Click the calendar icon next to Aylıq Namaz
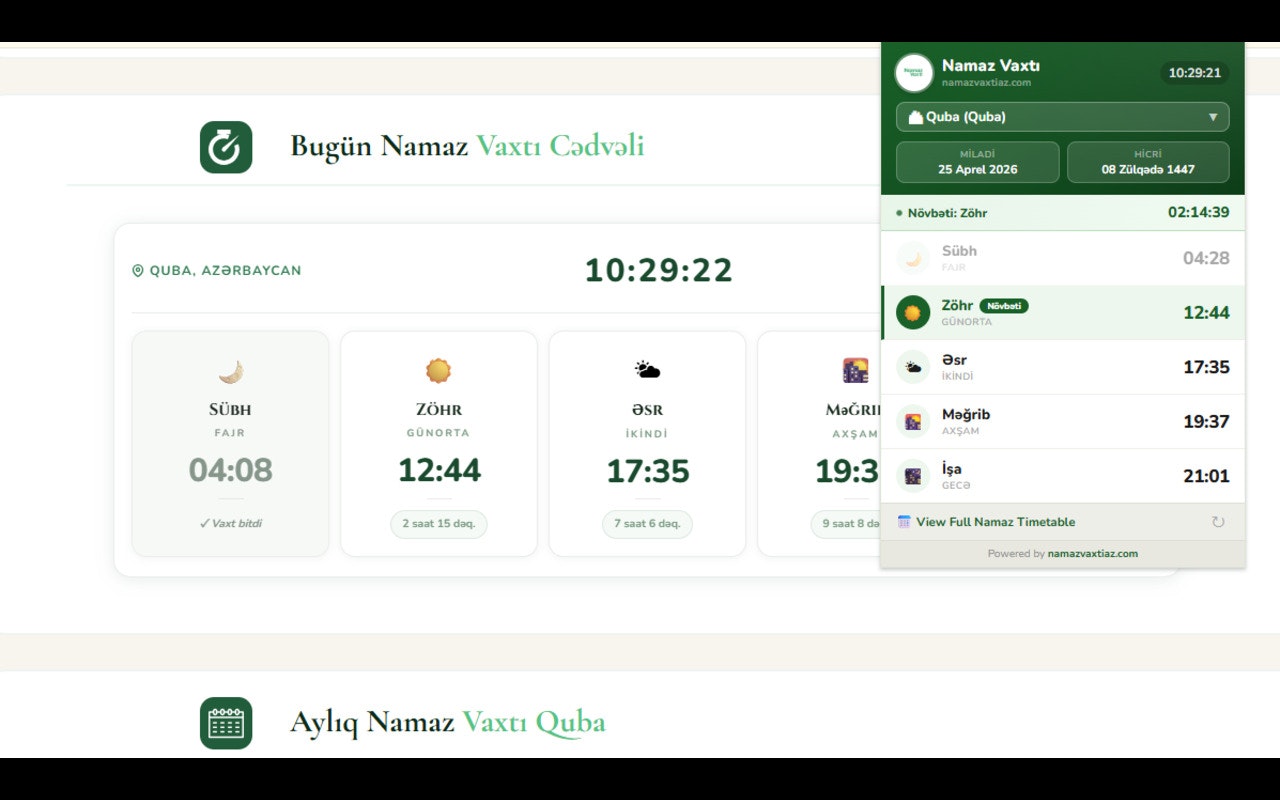Screen dimensions: 1280x800 [x=225, y=721]
